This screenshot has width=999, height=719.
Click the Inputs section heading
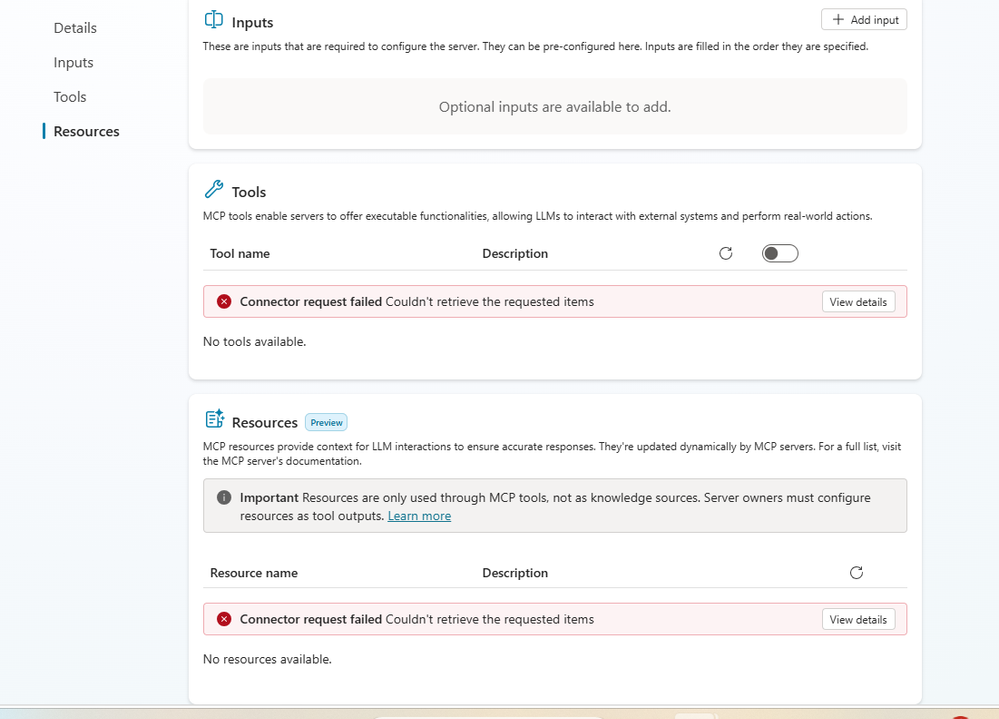[252, 22]
